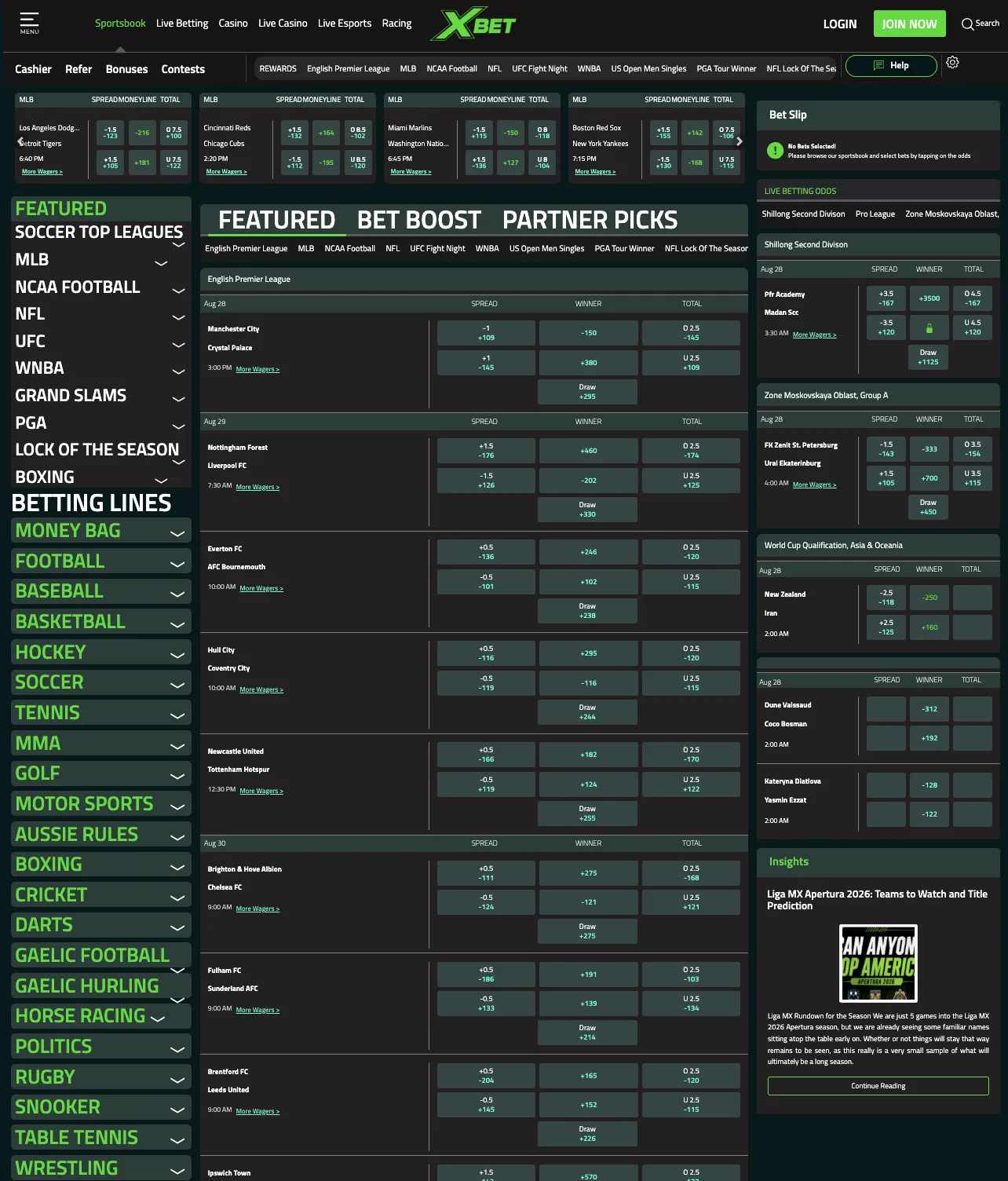The width and height of the screenshot is (1008, 1181).
Task: Open the Cashier page
Action: [33, 69]
